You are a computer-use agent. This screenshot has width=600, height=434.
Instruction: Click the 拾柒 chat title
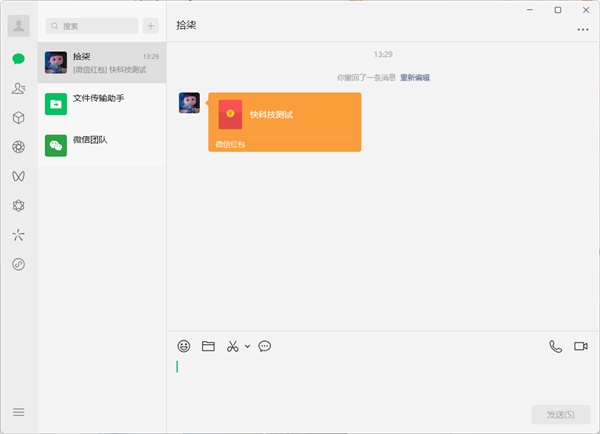(x=186, y=25)
